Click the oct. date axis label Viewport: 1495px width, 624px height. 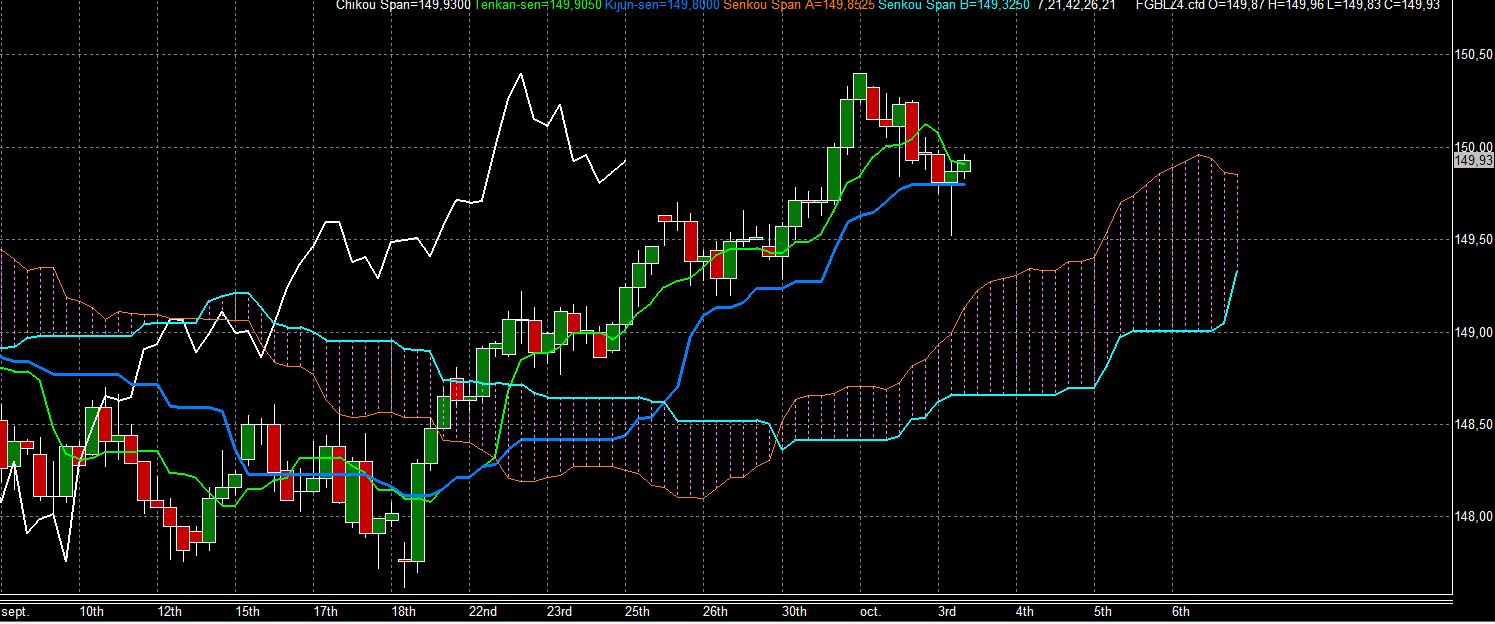(870, 611)
